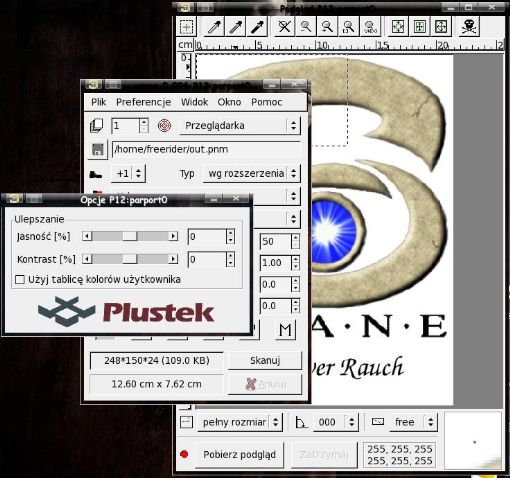Click the Kontrast slider handle
The height and width of the screenshot is (478, 510).
130,259
